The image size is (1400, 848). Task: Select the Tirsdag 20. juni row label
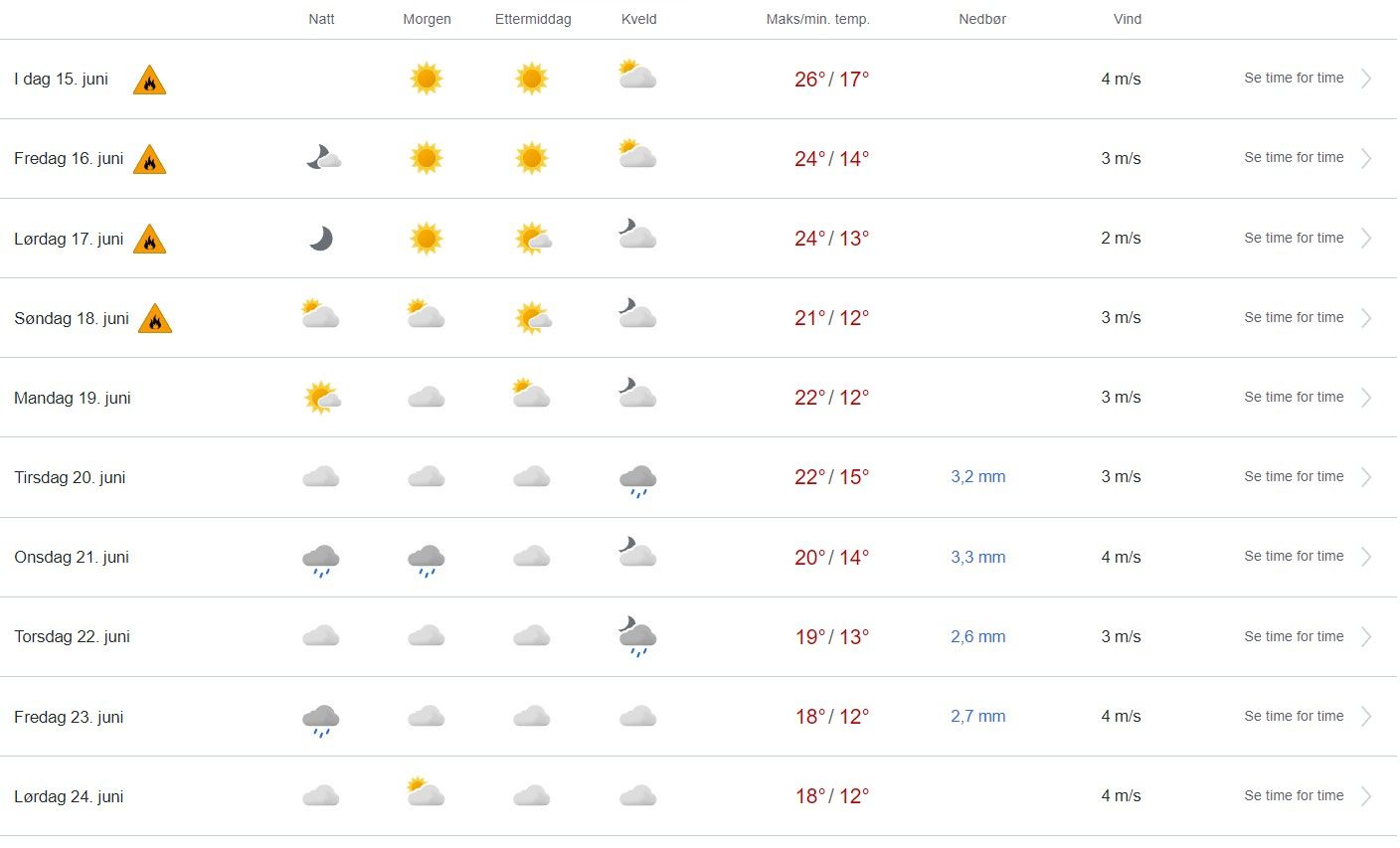pyautogui.click(x=70, y=477)
